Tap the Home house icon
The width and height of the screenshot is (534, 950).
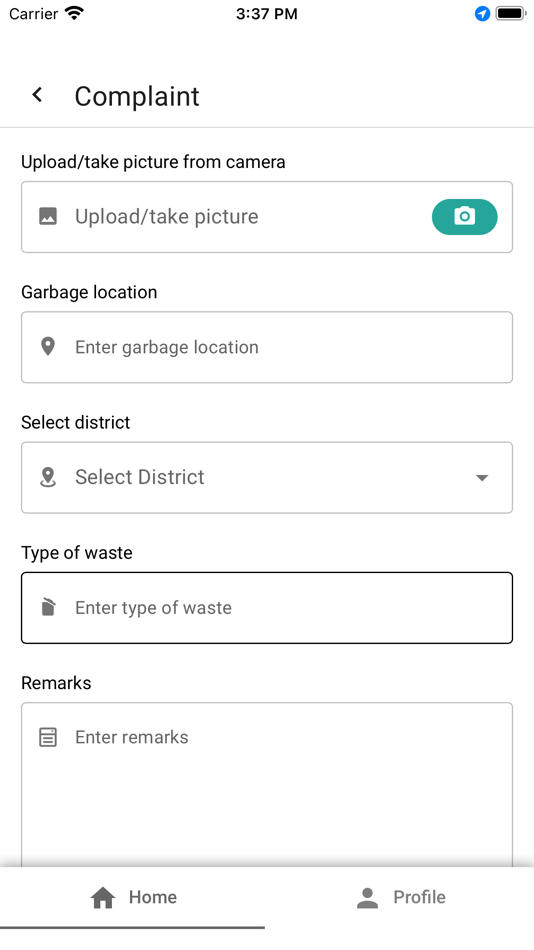103,897
